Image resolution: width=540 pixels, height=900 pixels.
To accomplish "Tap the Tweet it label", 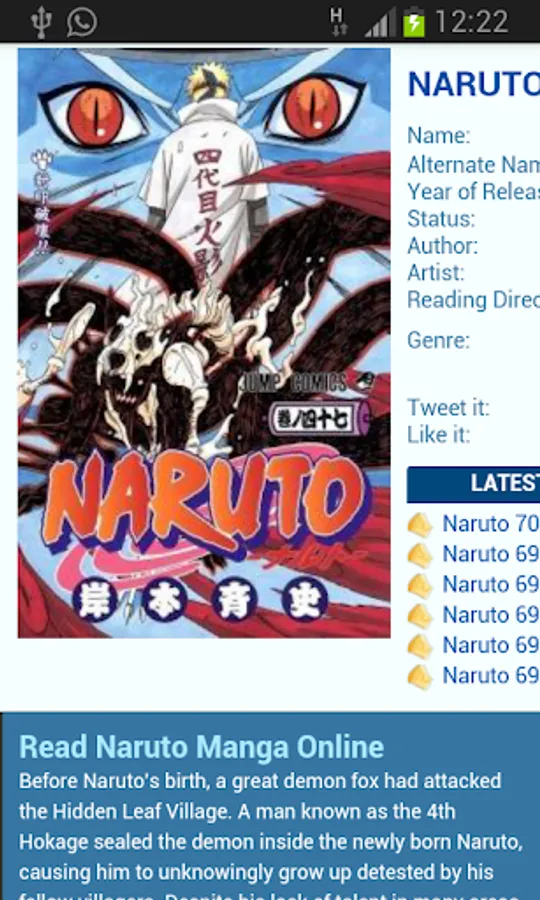I will pos(448,408).
